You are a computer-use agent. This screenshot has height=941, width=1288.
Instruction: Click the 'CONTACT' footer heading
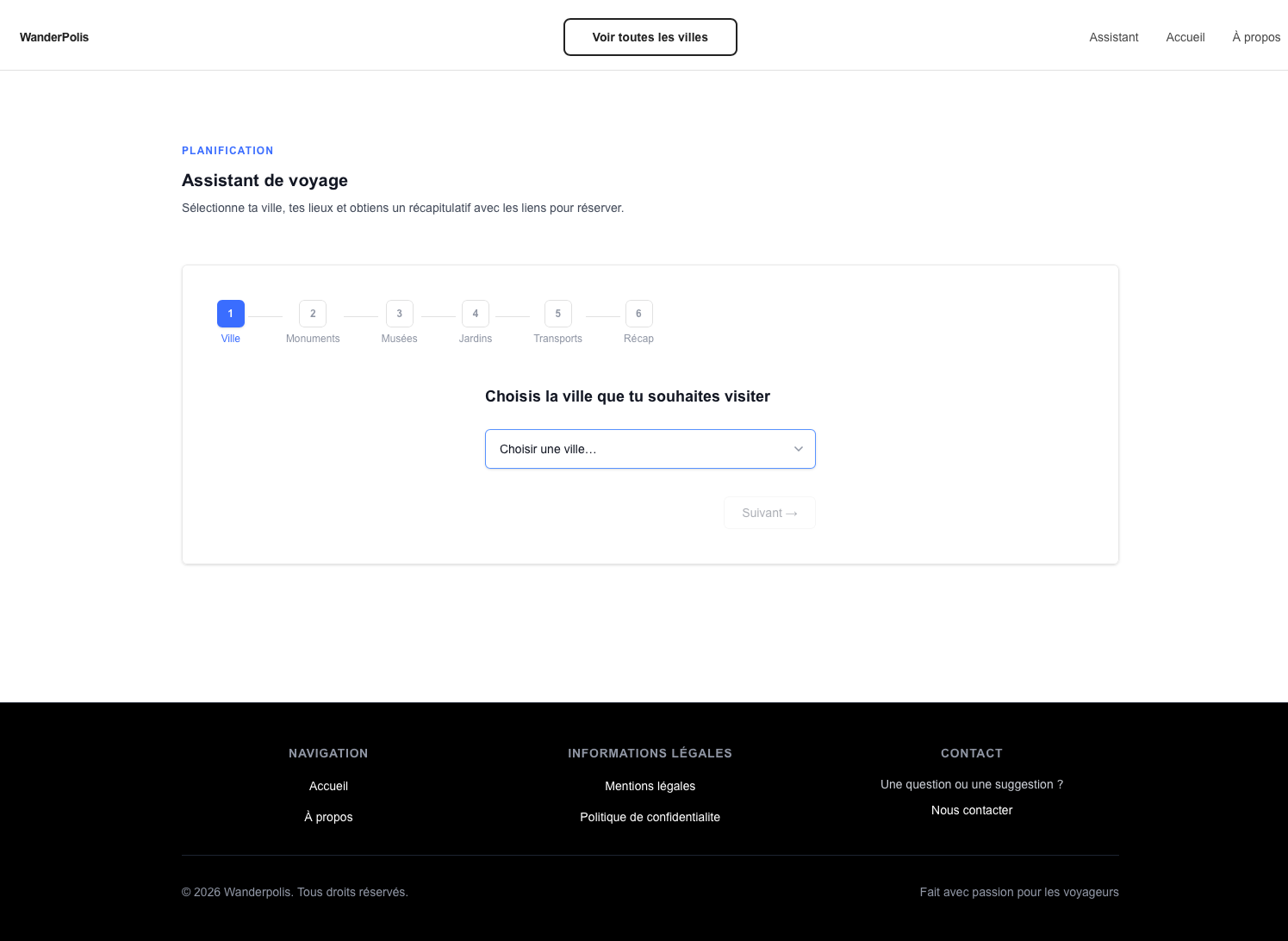[972, 753]
